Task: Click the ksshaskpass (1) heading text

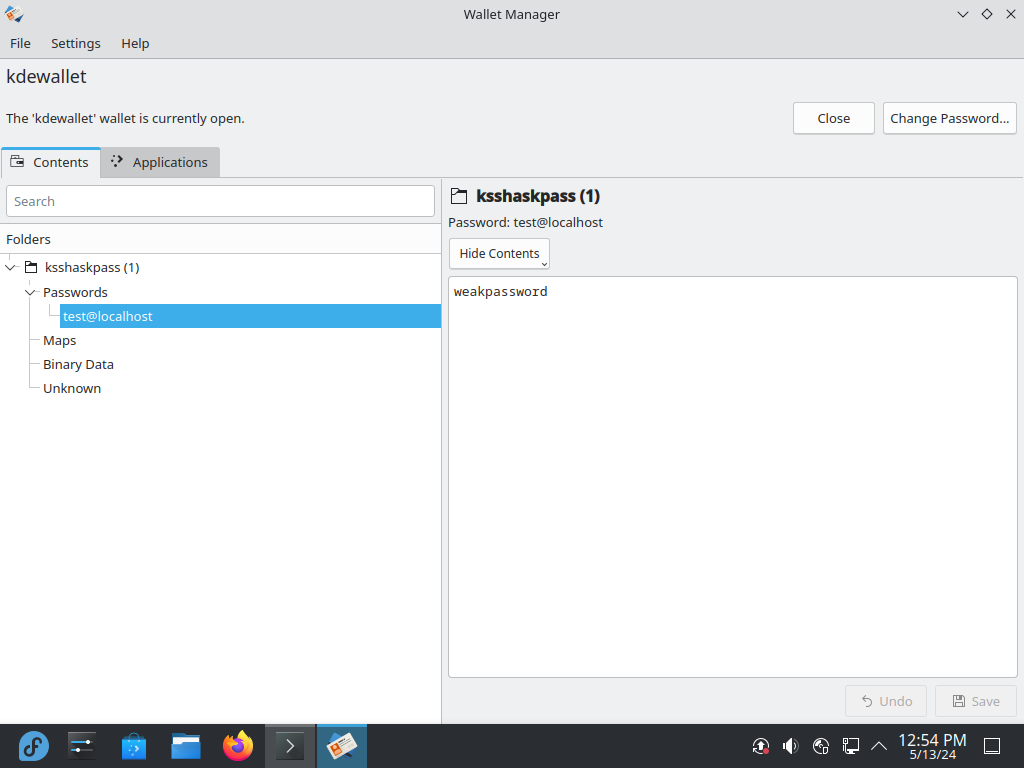Action: (x=538, y=196)
